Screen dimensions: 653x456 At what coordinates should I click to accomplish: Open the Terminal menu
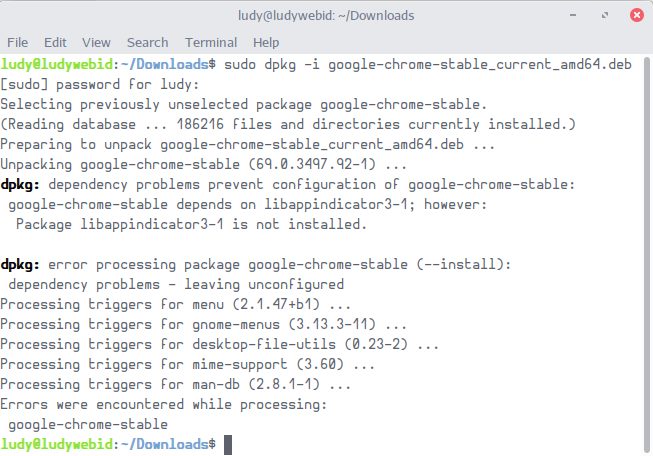pos(211,43)
